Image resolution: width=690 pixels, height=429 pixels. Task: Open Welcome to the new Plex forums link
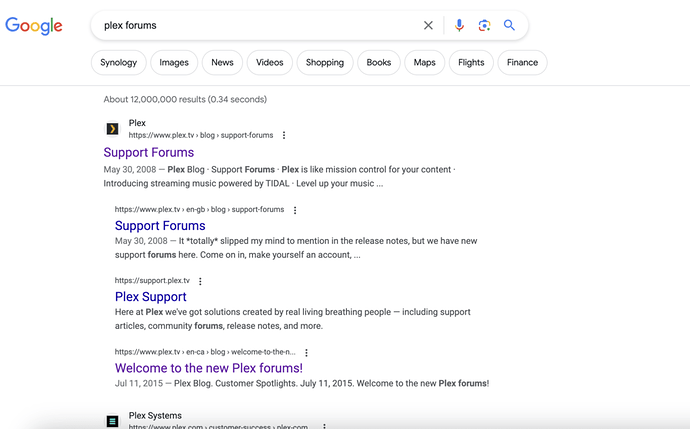click(x=208, y=368)
